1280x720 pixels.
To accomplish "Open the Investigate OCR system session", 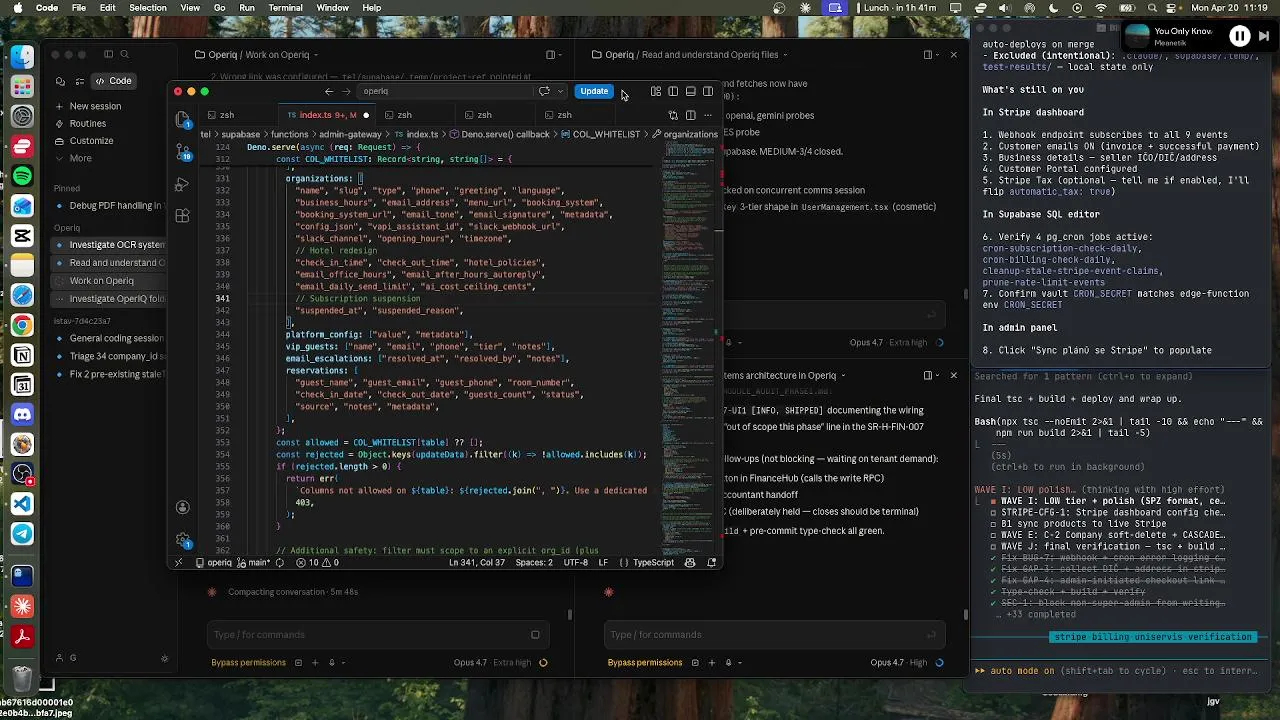I will 110,245.
